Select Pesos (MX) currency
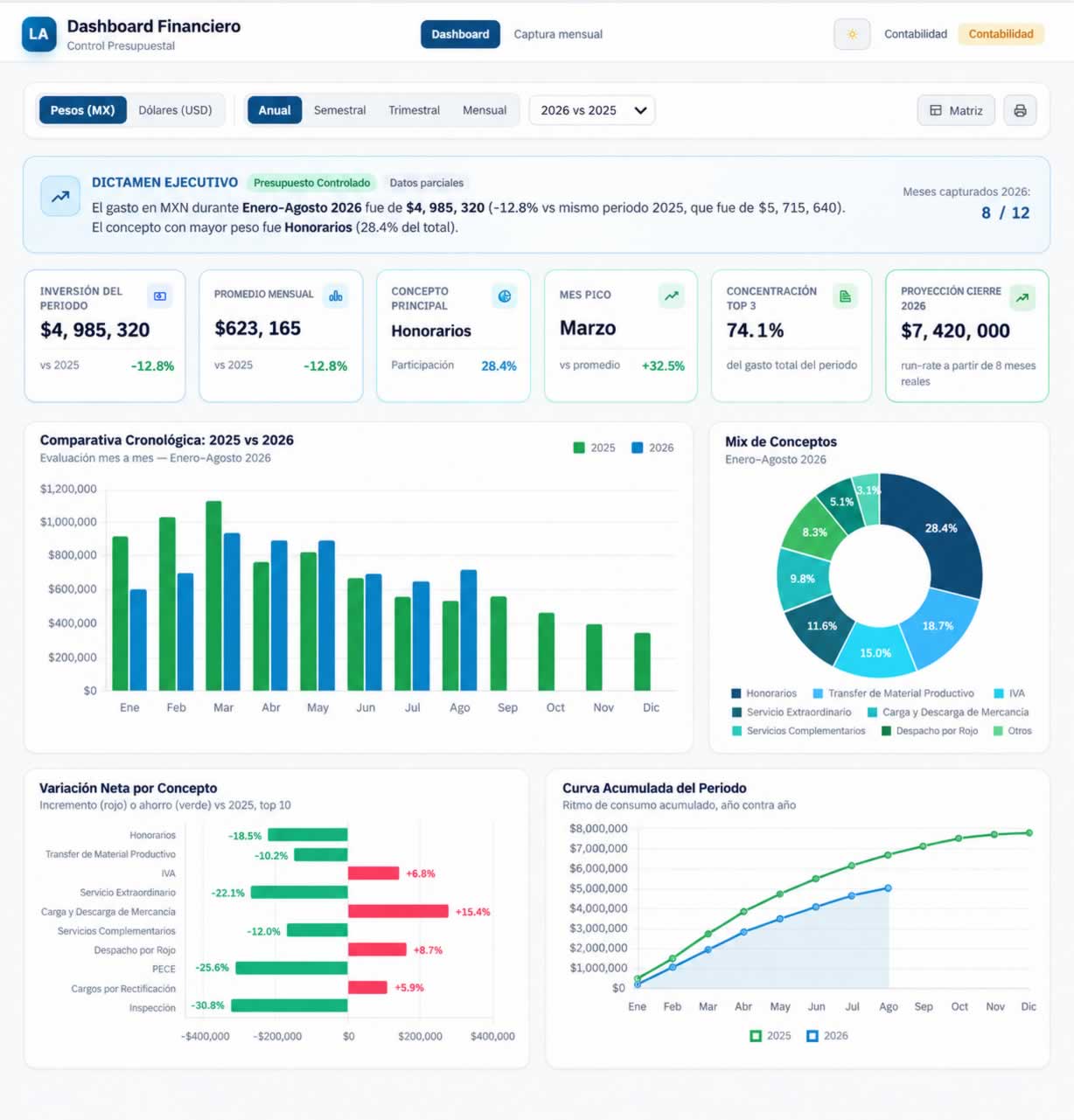The image size is (1074, 1120). click(83, 110)
